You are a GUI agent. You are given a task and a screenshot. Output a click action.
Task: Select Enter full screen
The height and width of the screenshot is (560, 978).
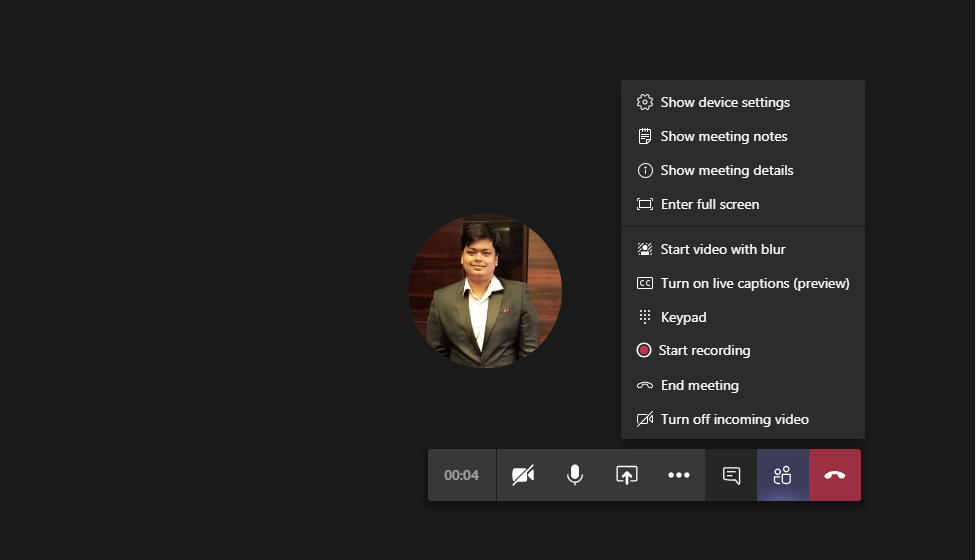tap(743, 204)
